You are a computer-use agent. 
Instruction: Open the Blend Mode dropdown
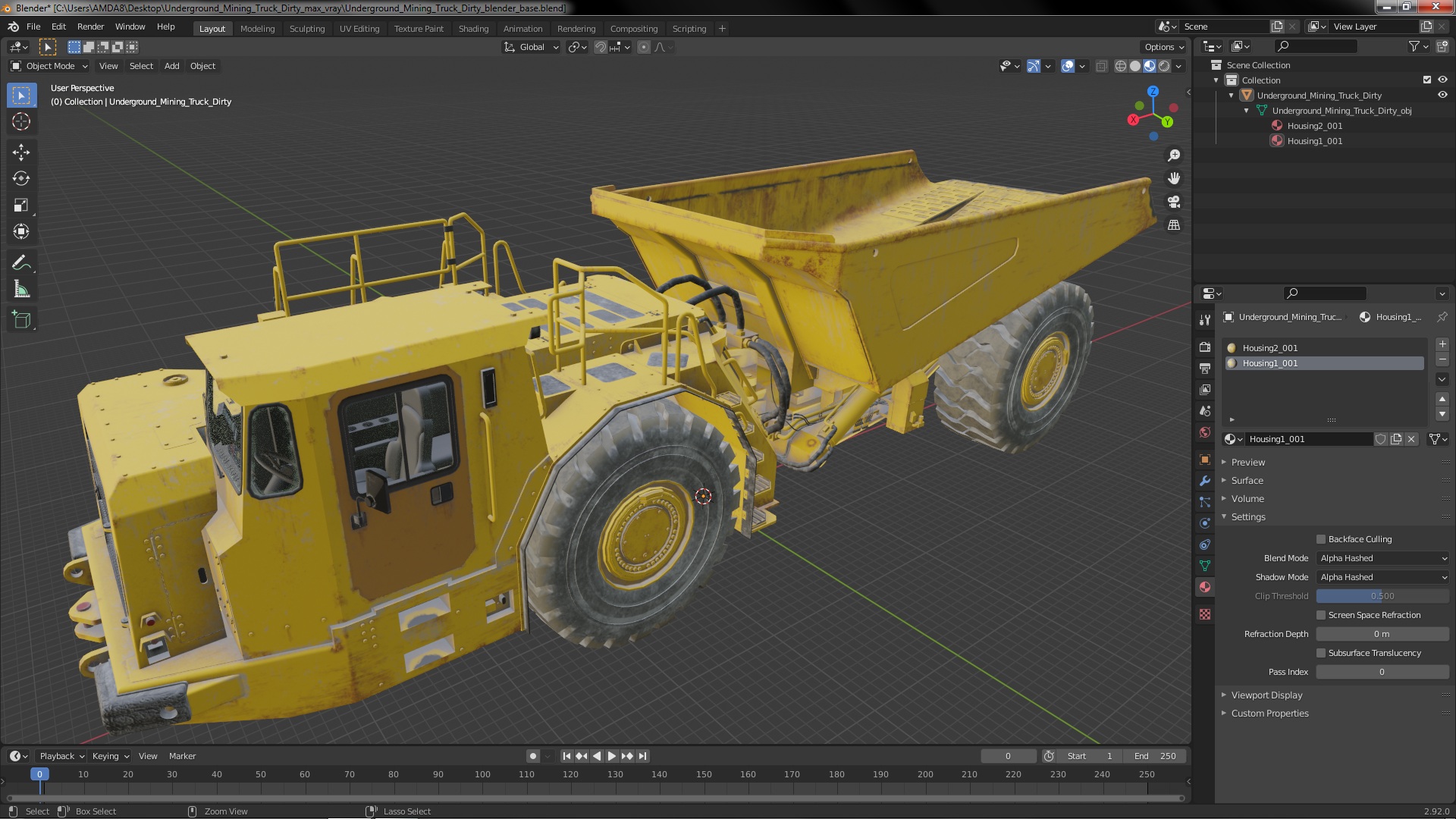coord(1382,558)
